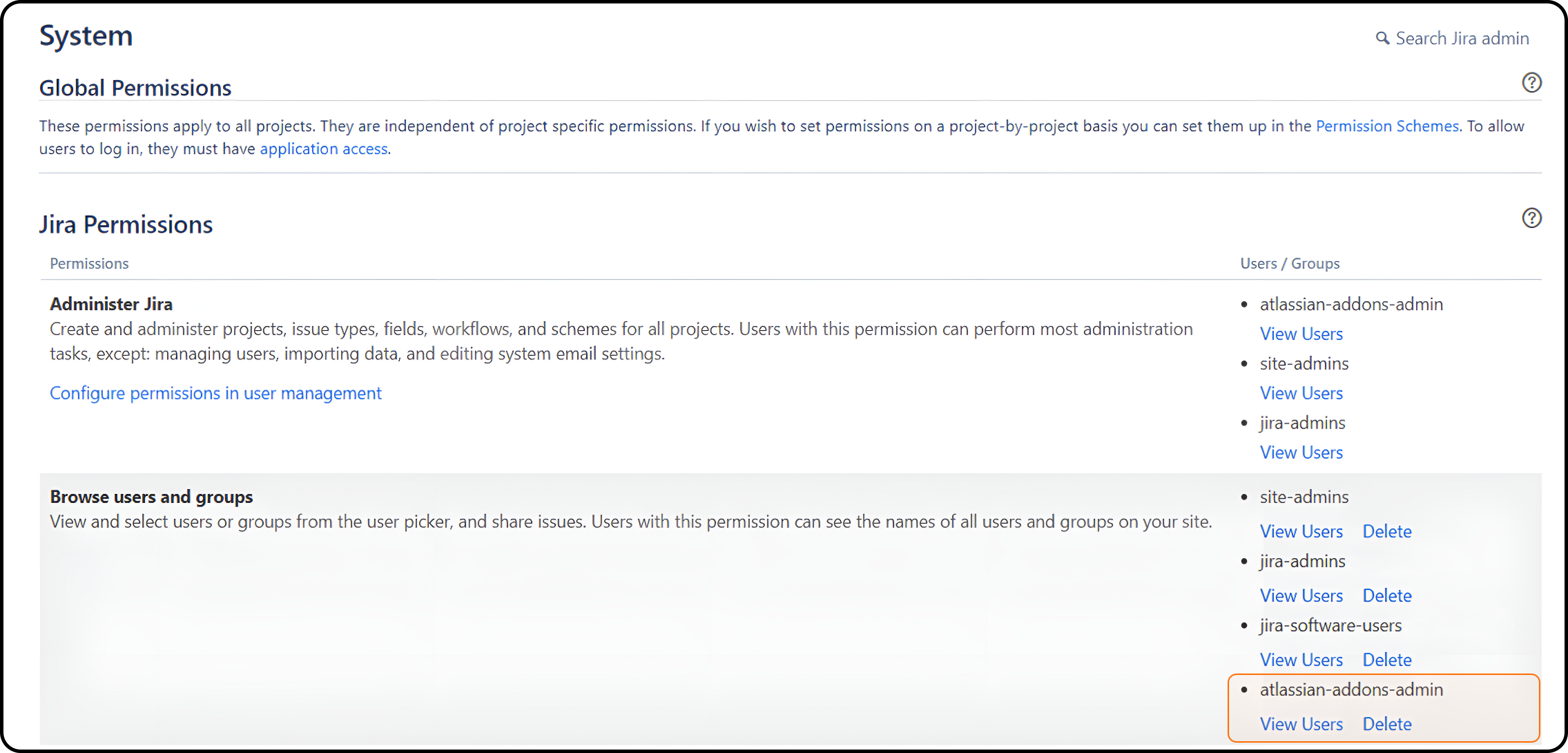Click the Administer Jira permission title
1568x753 pixels.
click(112, 304)
